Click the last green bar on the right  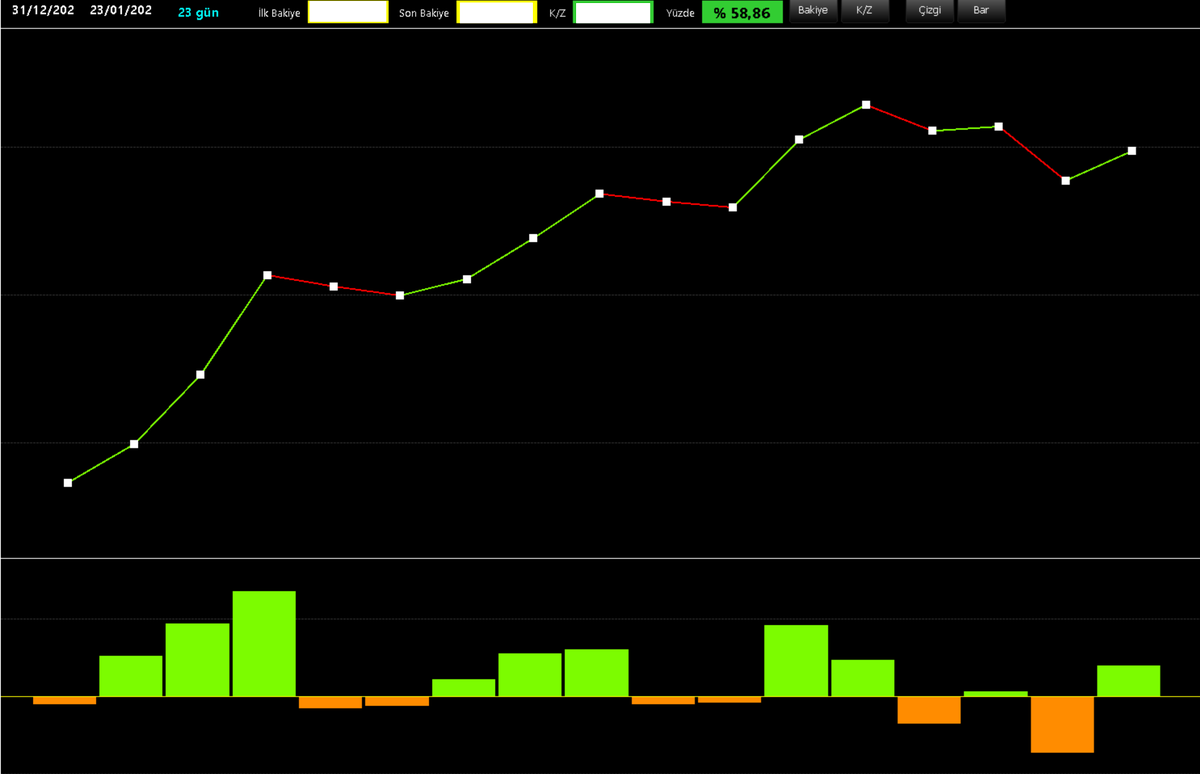tap(1129, 680)
